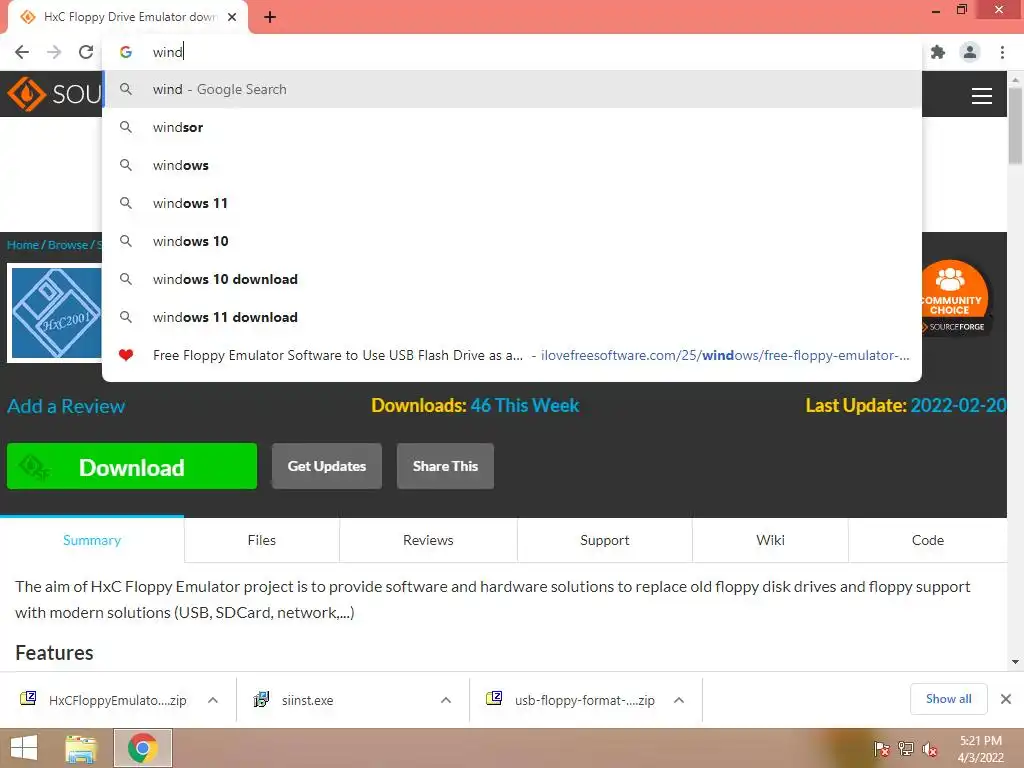
Task: Click the Get Updates button
Action: click(327, 466)
